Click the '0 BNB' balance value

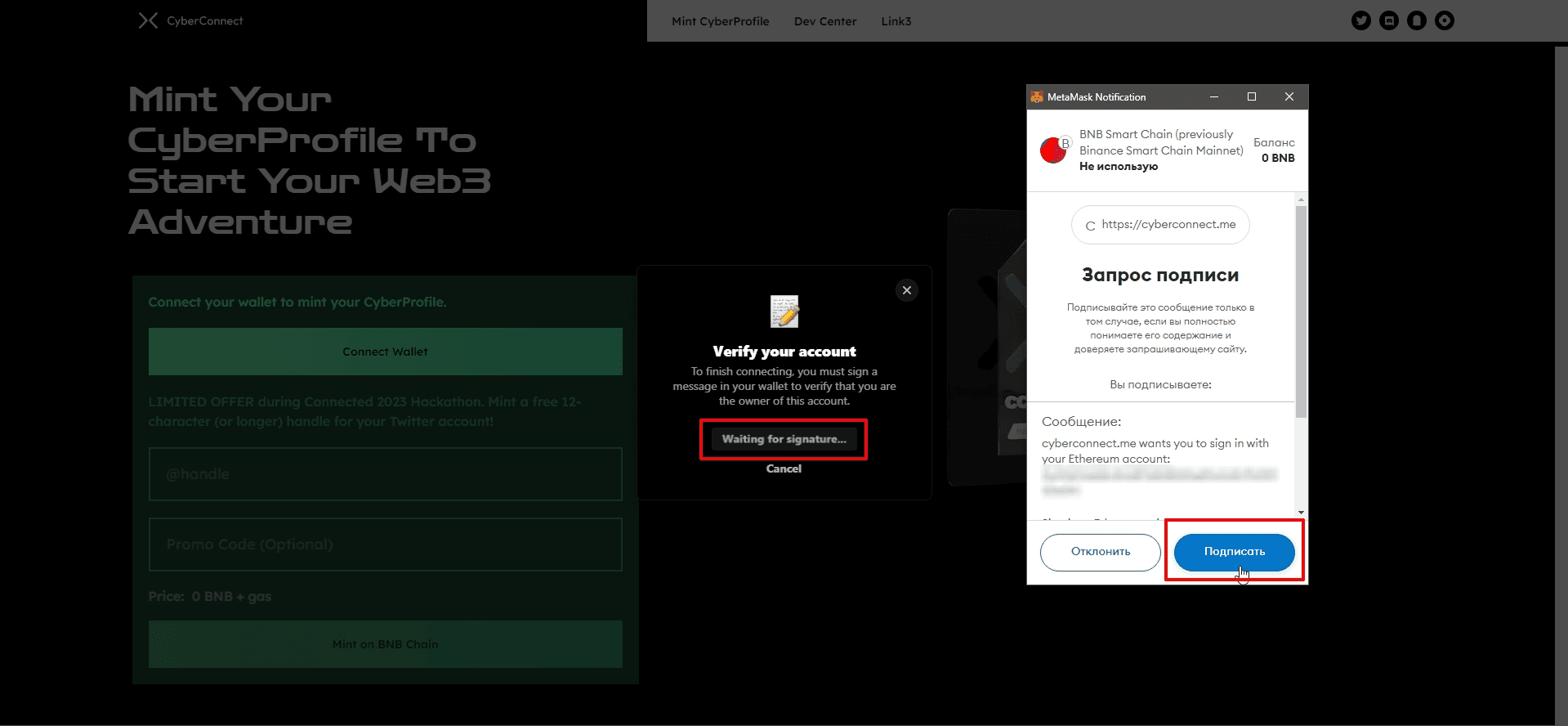pyautogui.click(x=1278, y=158)
